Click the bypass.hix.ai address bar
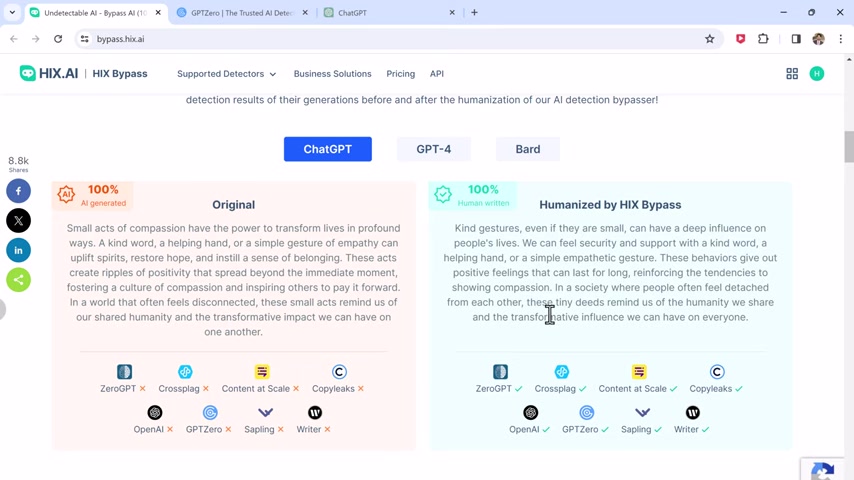Image resolution: width=854 pixels, height=480 pixels. coord(398,39)
